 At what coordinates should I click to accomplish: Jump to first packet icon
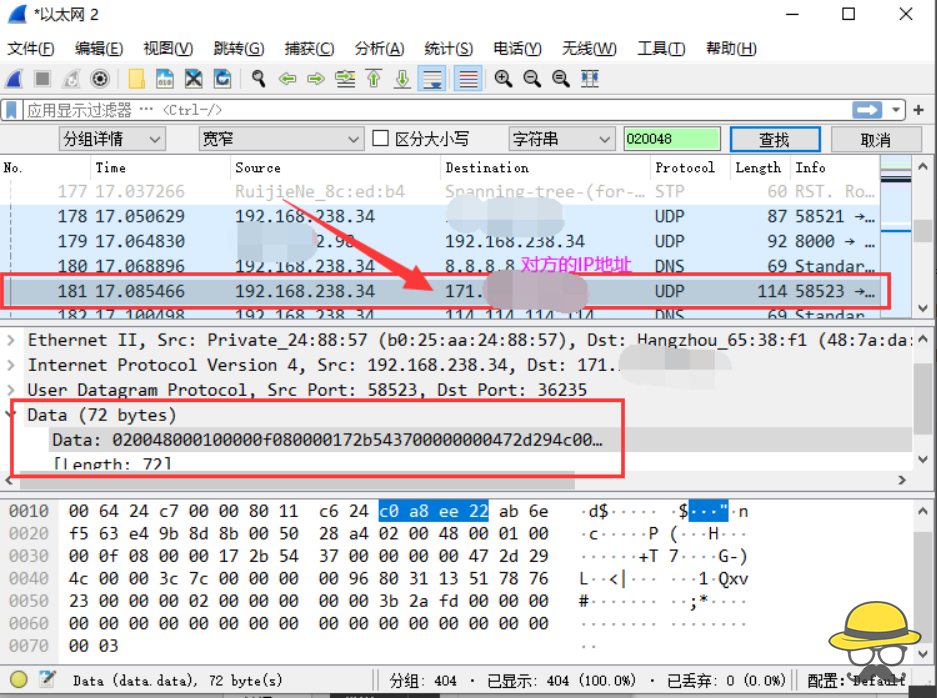point(374,79)
